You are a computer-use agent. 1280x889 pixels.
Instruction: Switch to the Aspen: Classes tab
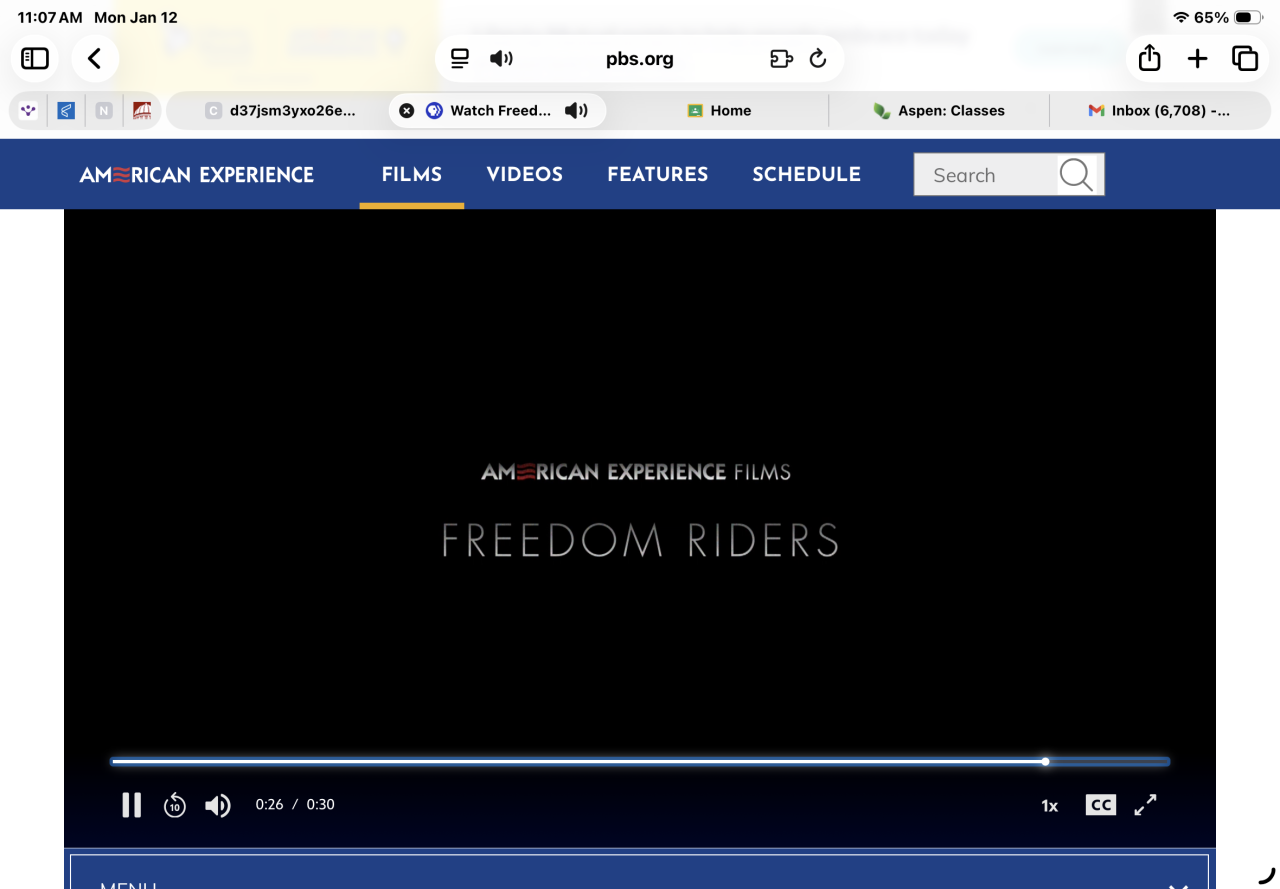[x=939, y=111]
